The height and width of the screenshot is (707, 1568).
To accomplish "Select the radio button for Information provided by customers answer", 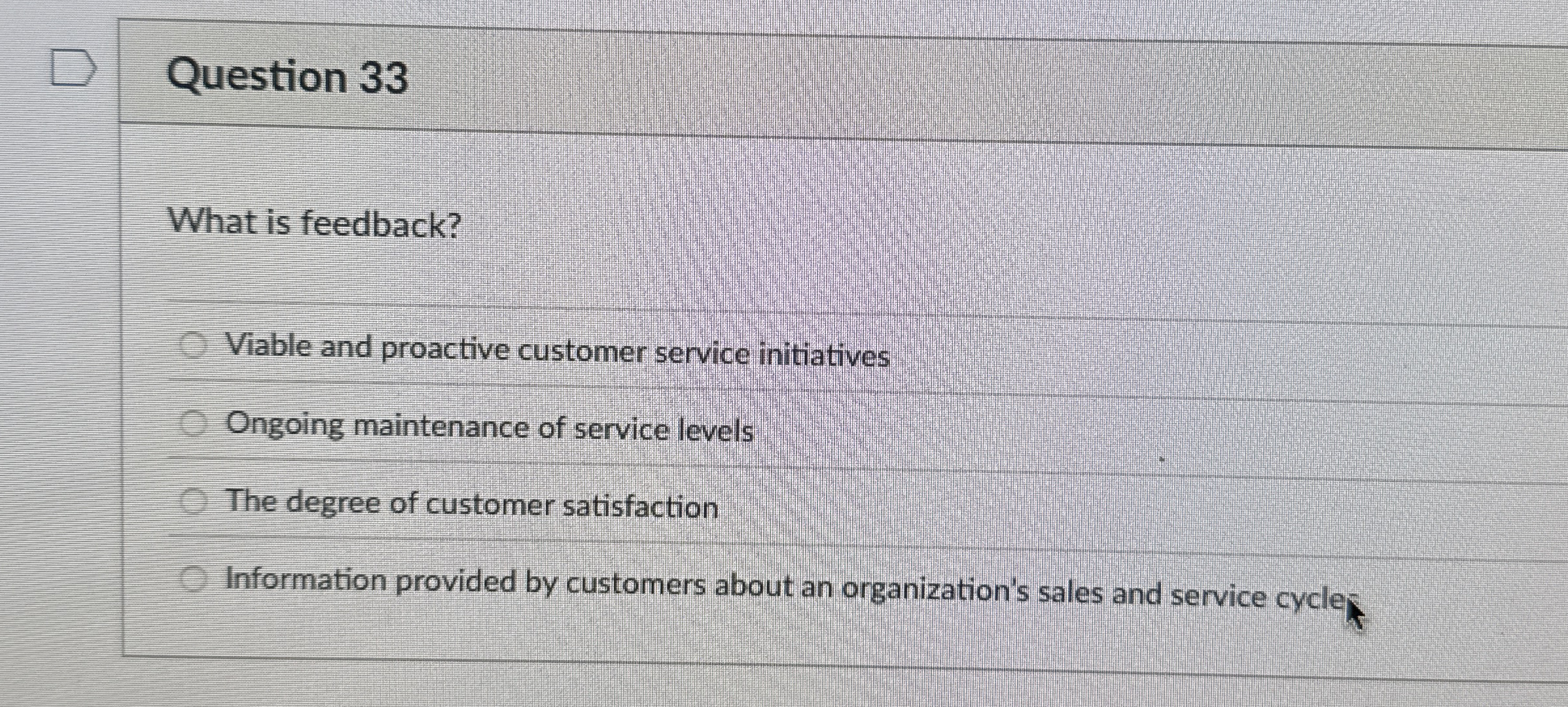I will click(193, 579).
